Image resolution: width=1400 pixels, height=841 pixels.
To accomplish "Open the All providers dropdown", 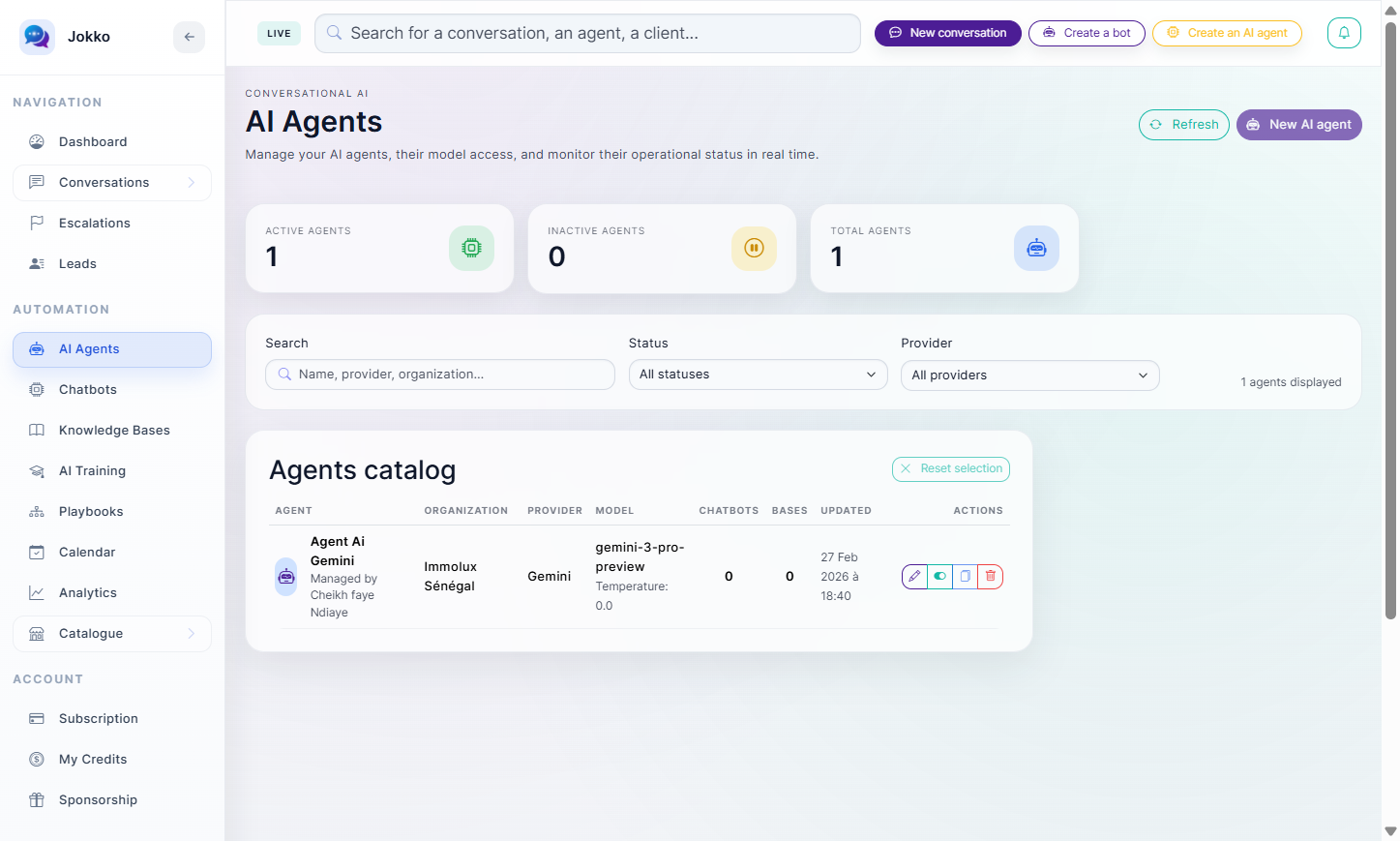I will (x=1029, y=375).
